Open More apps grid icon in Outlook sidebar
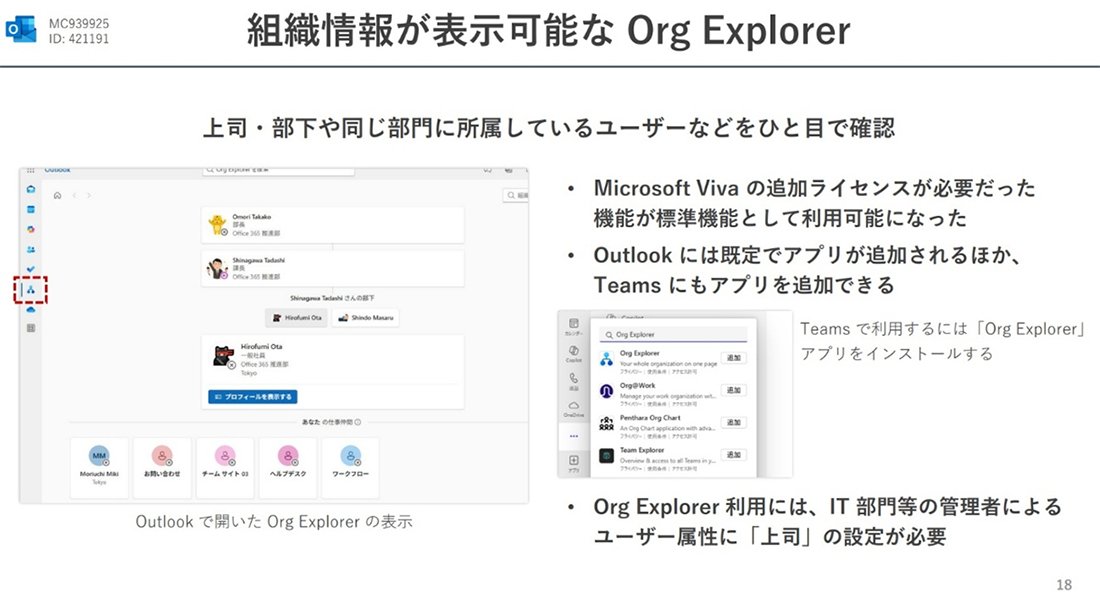 pyautogui.click(x=31, y=328)
